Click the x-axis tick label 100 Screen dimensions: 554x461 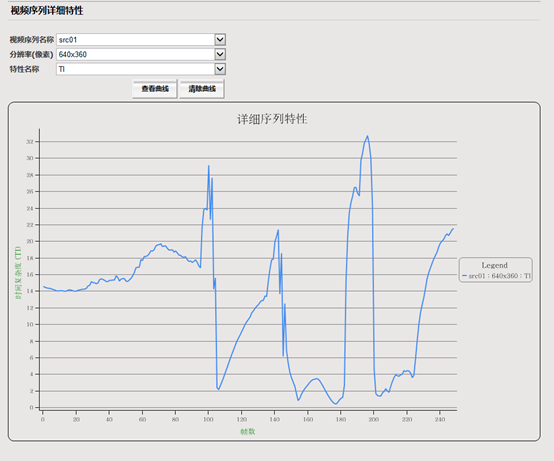(208, 419)
